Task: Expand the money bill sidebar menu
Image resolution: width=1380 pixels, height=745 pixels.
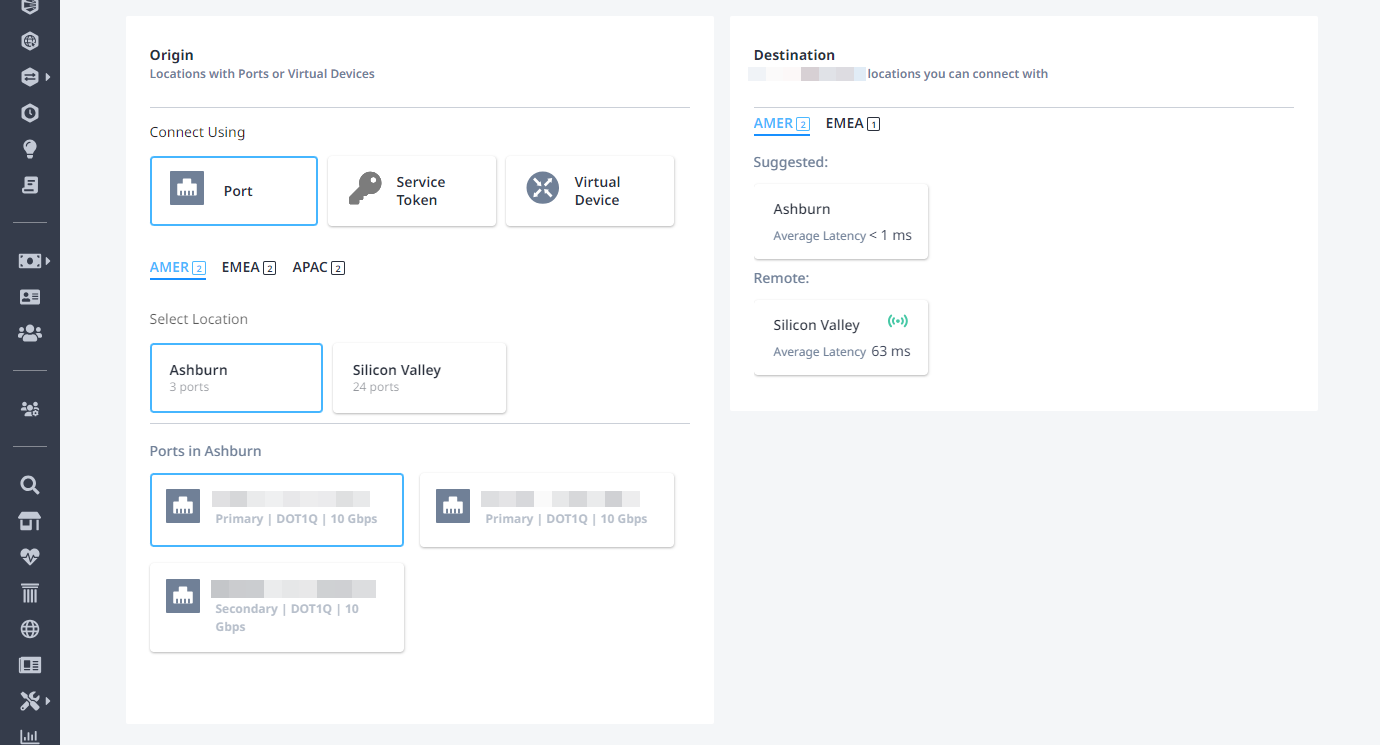Action: [x=33, y=261]
